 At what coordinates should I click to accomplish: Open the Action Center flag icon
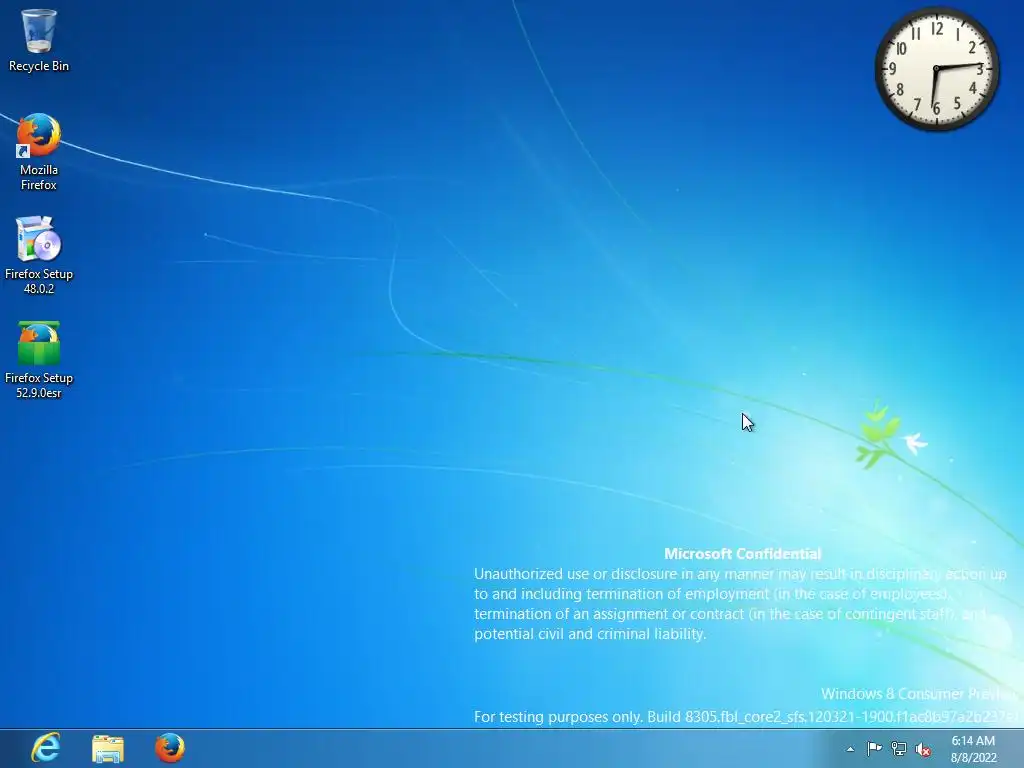[x=874, y=749]
